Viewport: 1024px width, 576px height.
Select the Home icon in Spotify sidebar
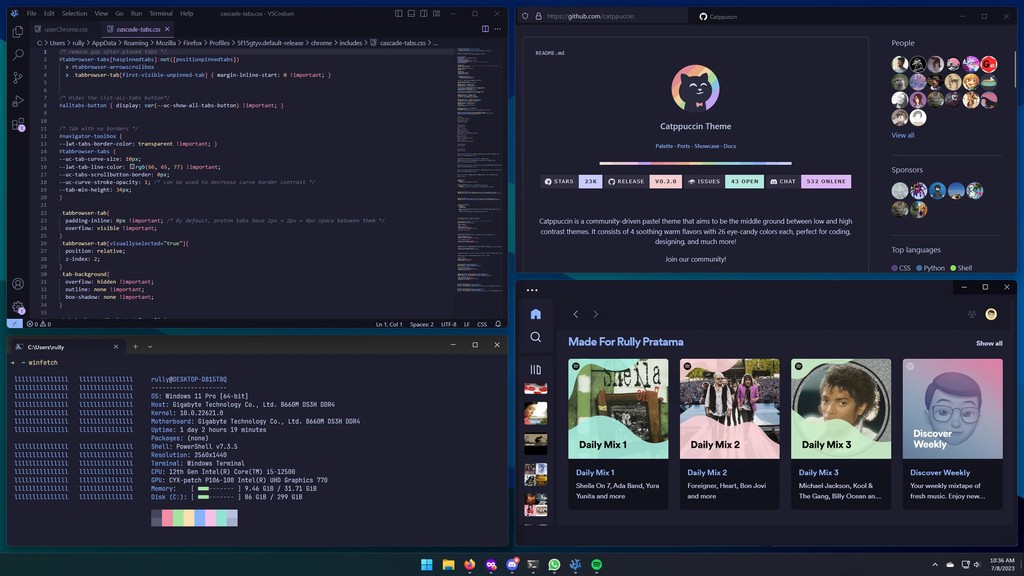tap(535, 314)
